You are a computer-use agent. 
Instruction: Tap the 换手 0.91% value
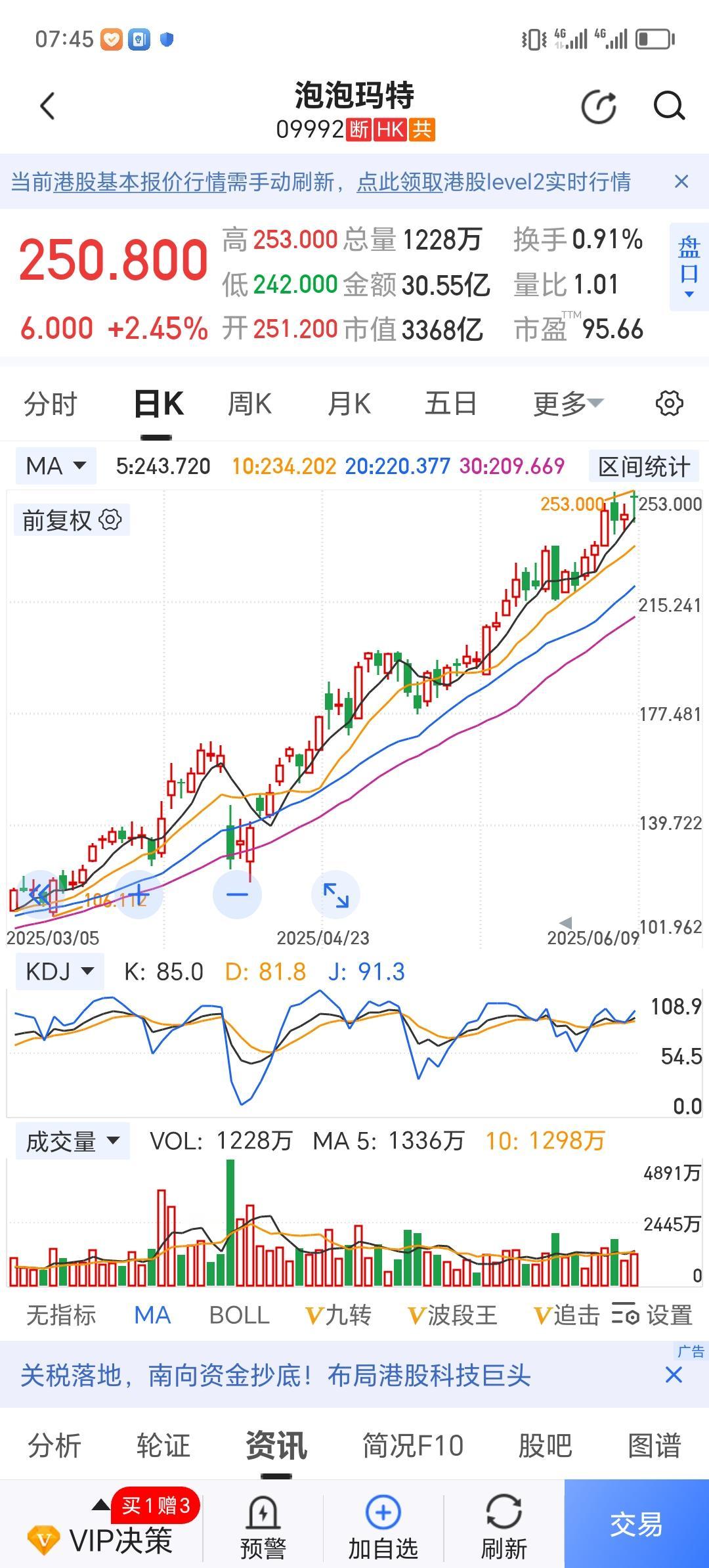coord(607,239)
